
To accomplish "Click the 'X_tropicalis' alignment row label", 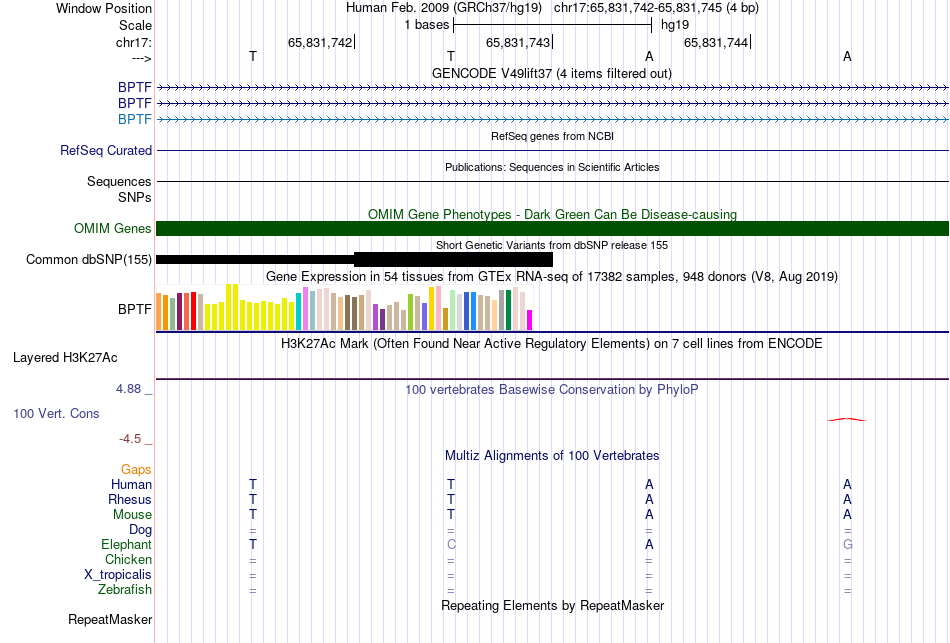I will point(118,575).
